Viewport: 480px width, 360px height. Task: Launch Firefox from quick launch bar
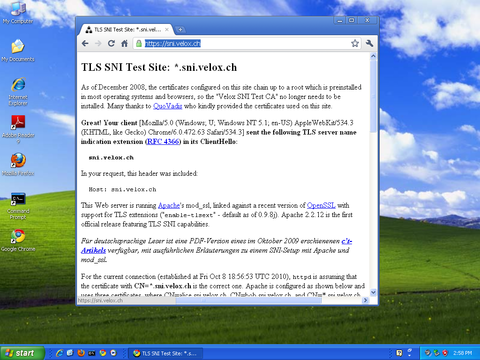coord(81,353)
